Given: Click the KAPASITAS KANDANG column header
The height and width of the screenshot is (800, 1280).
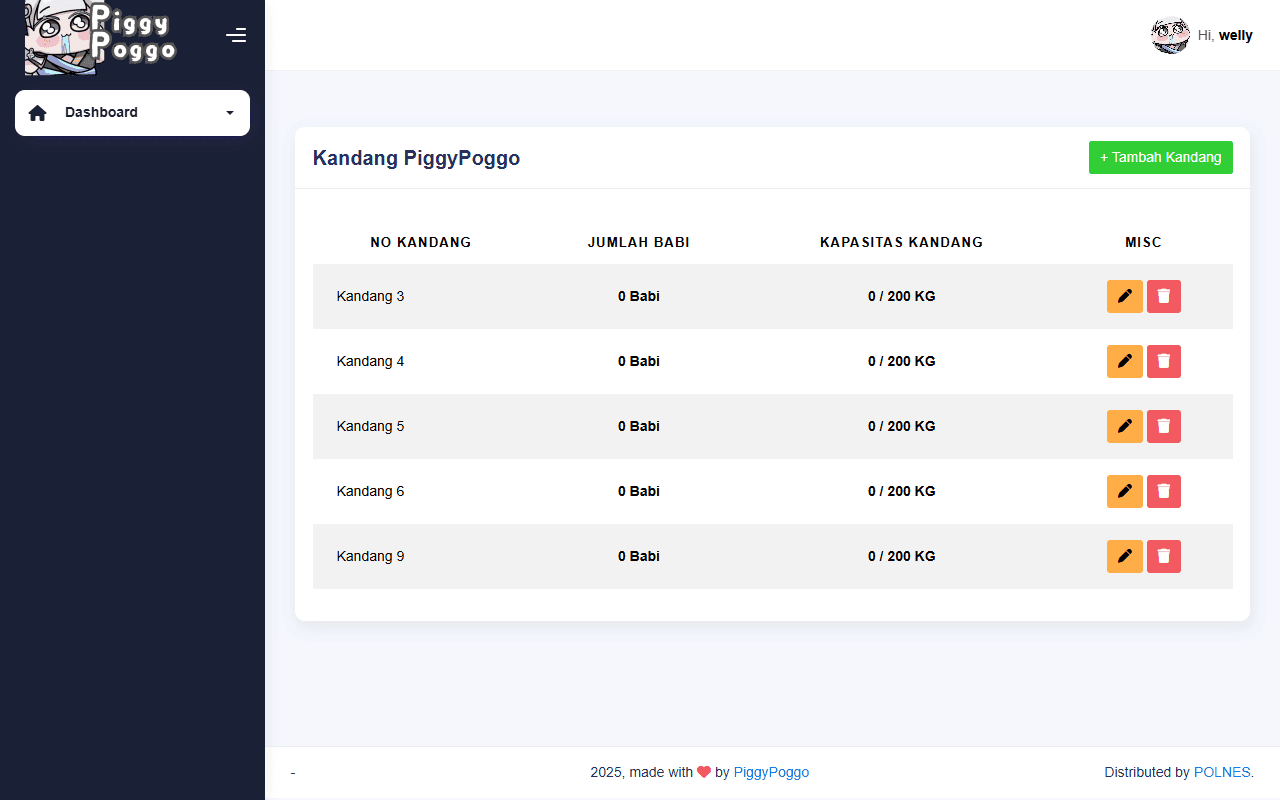Looking at the screenshot, I should (902, 242).
